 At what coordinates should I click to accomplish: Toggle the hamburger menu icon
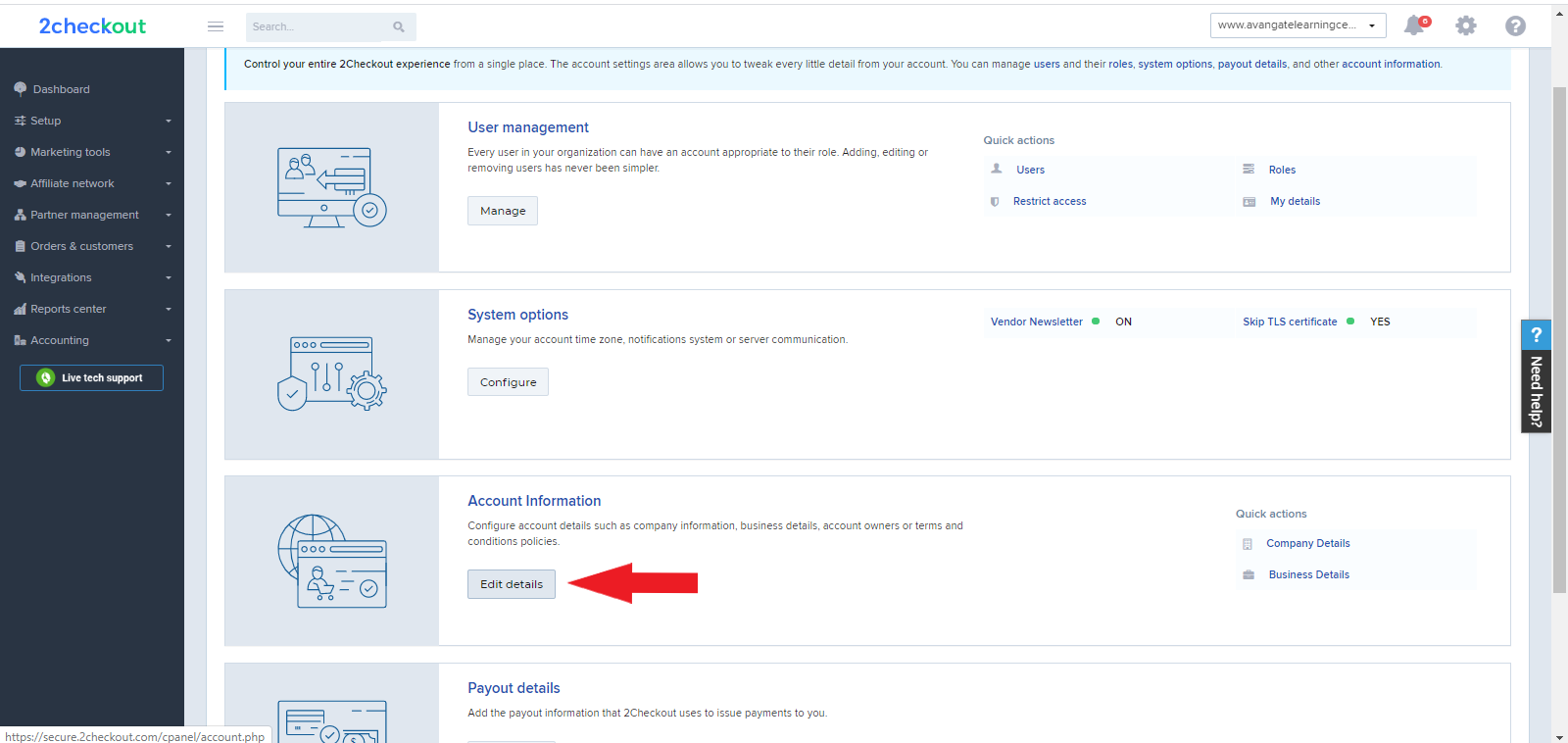216,26
